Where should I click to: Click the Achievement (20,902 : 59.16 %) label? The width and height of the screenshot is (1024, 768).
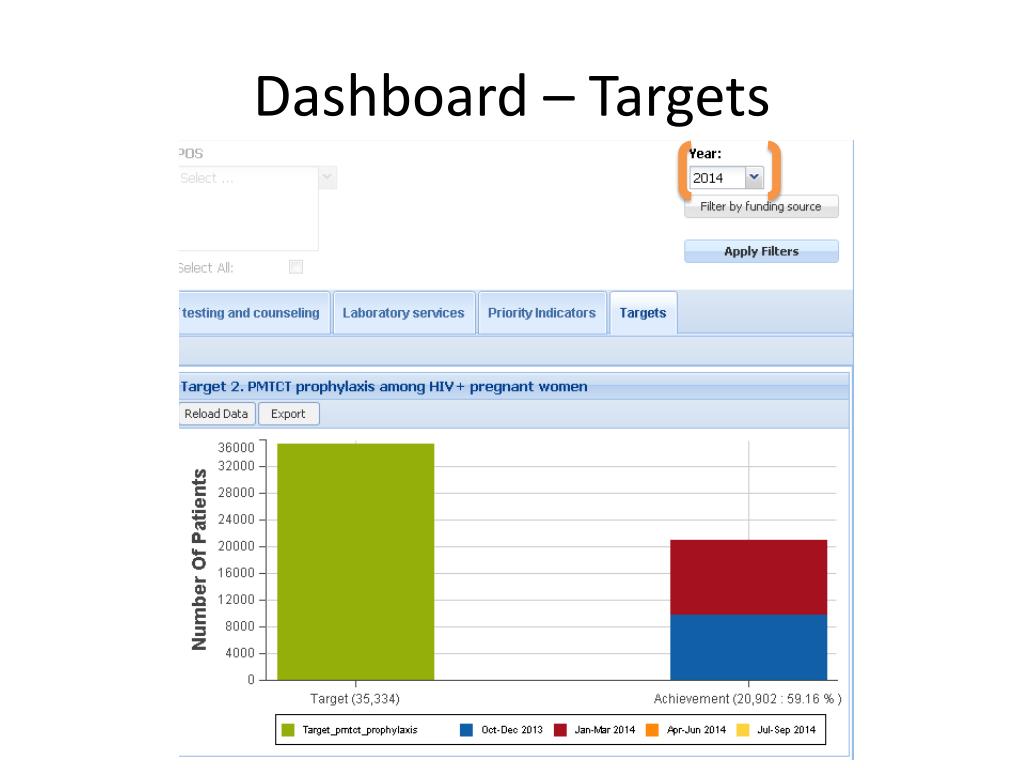pos(747,699)
